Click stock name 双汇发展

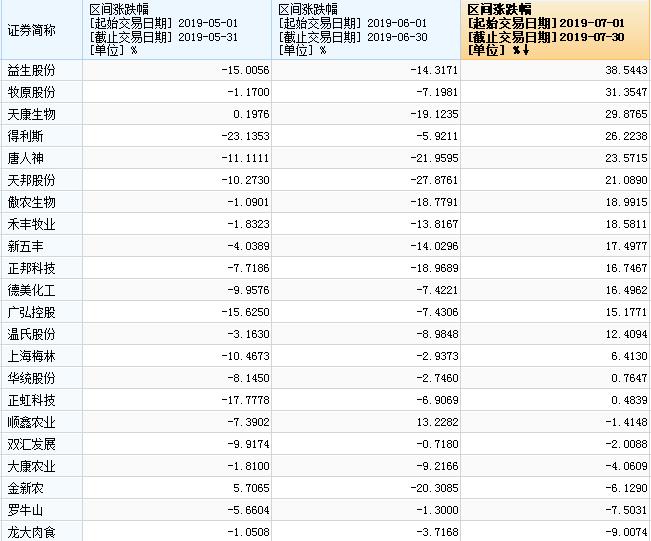click(x=32, y=444)
